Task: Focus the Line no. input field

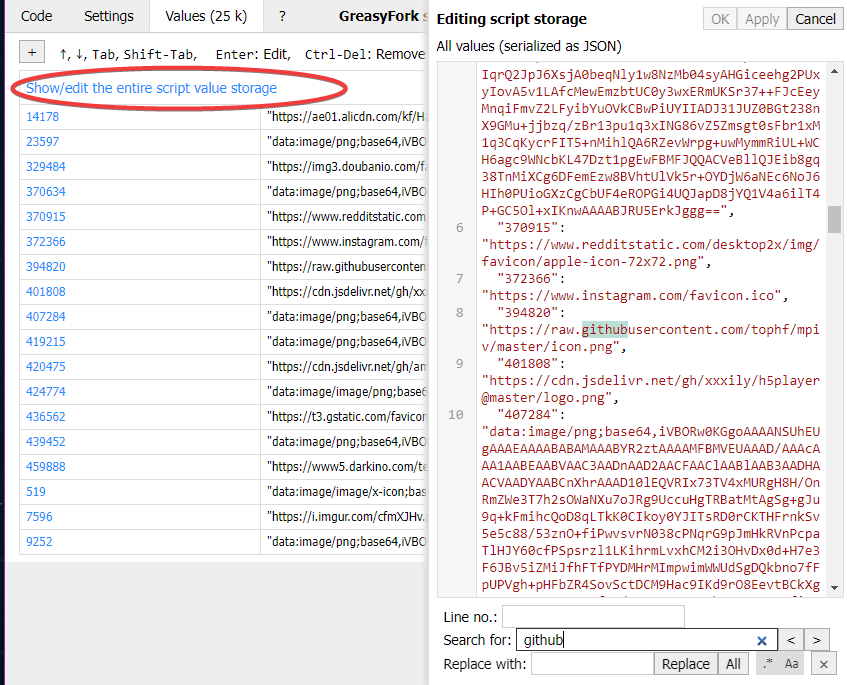Action: [592, 616]
